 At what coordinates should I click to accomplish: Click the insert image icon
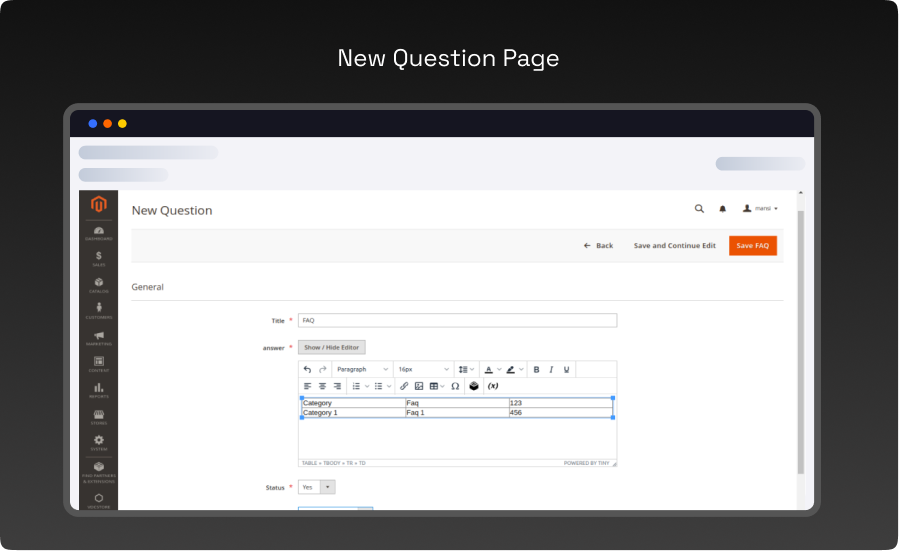(419, 386)
